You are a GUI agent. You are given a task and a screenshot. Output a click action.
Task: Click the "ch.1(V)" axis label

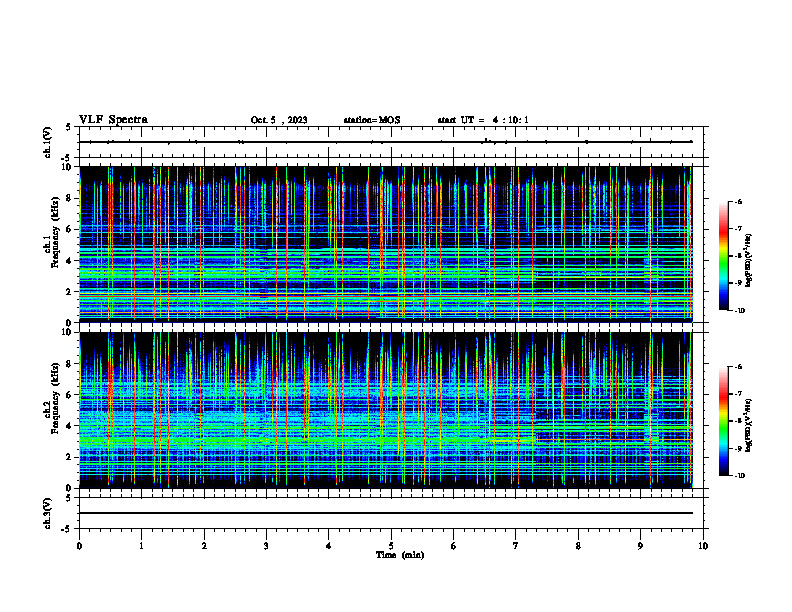47,142
